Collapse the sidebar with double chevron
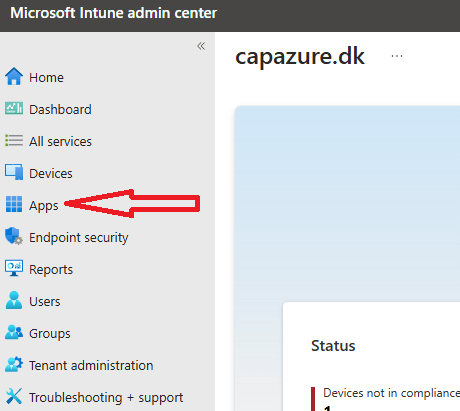This screenshot has height=411, width=460. (x=201, y=46)
